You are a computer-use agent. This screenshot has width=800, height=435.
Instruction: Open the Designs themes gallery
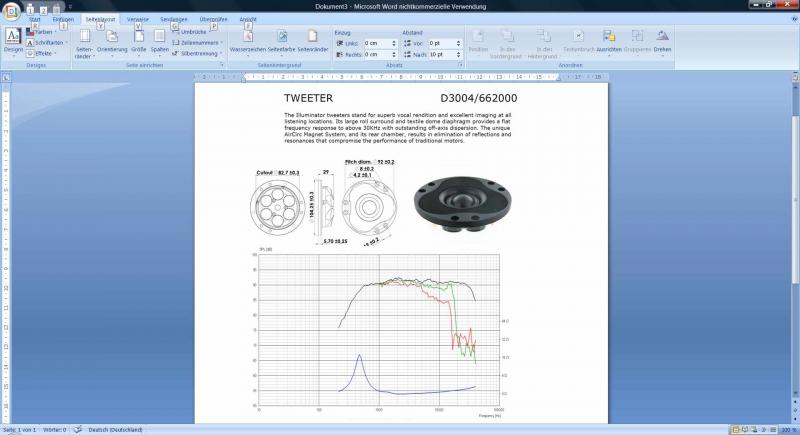click(x=13, y=42)
